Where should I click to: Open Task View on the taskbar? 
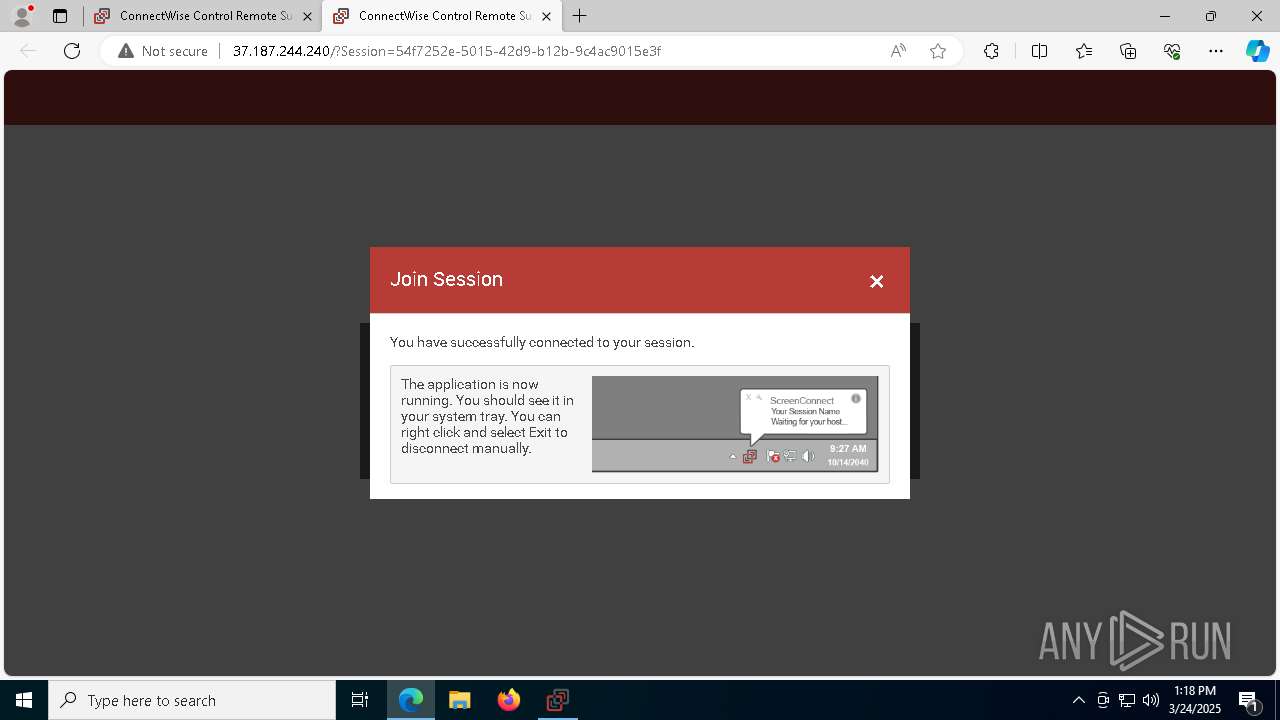(360, 700)
